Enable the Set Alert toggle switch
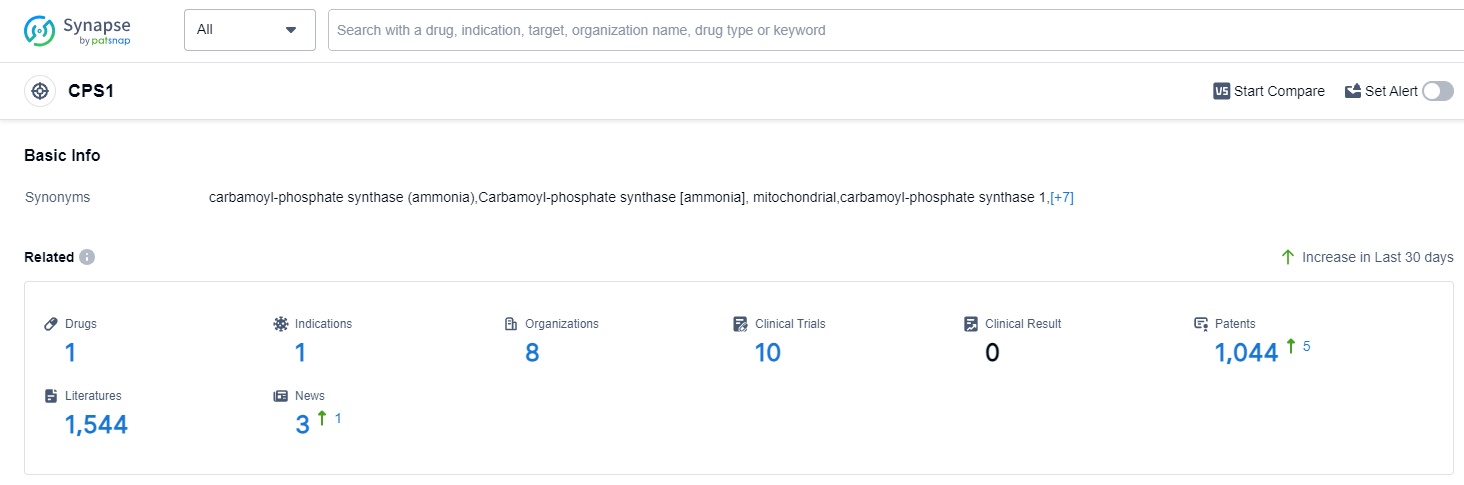The image size is (1464, 485). click(1437, 91)
